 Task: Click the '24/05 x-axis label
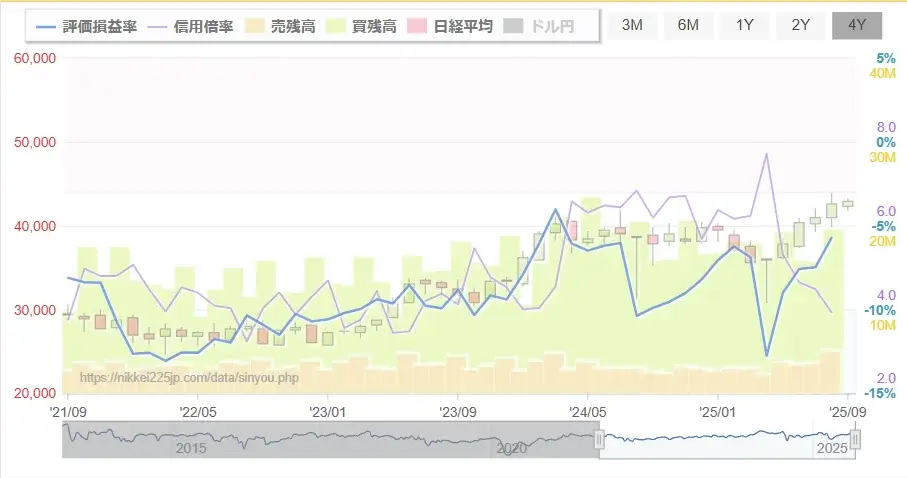point(588,412)
